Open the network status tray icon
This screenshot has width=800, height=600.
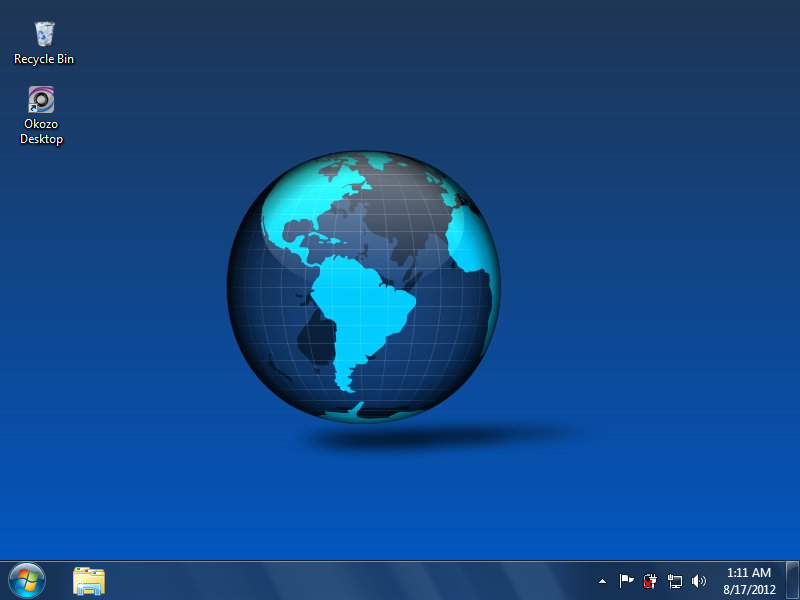tap(674, 581)
